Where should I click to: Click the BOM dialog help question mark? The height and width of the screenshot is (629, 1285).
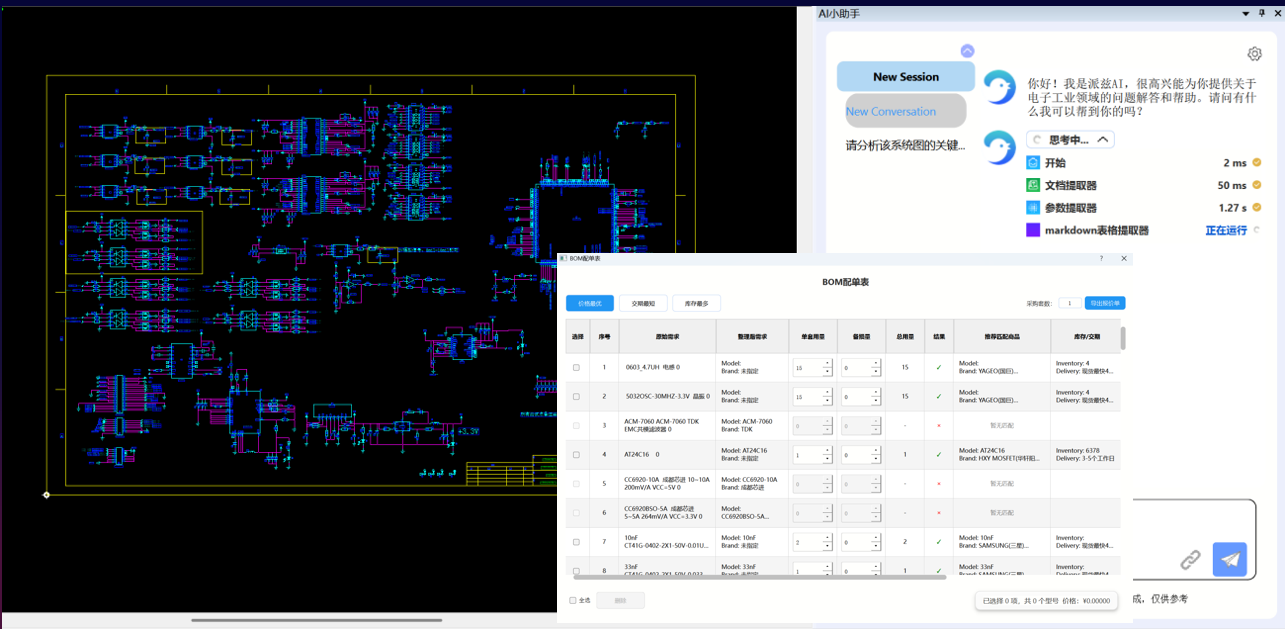tap(1101, 259)
